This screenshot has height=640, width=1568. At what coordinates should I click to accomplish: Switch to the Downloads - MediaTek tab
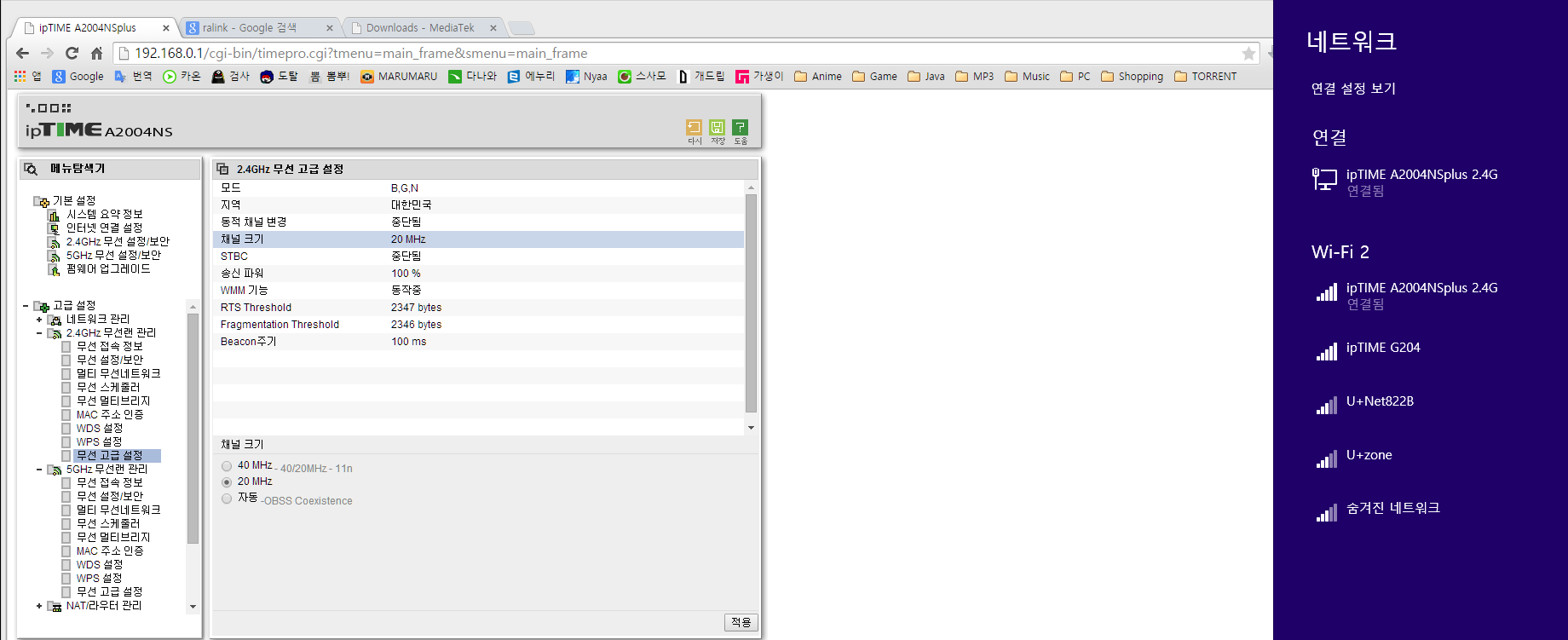point(424,28)
